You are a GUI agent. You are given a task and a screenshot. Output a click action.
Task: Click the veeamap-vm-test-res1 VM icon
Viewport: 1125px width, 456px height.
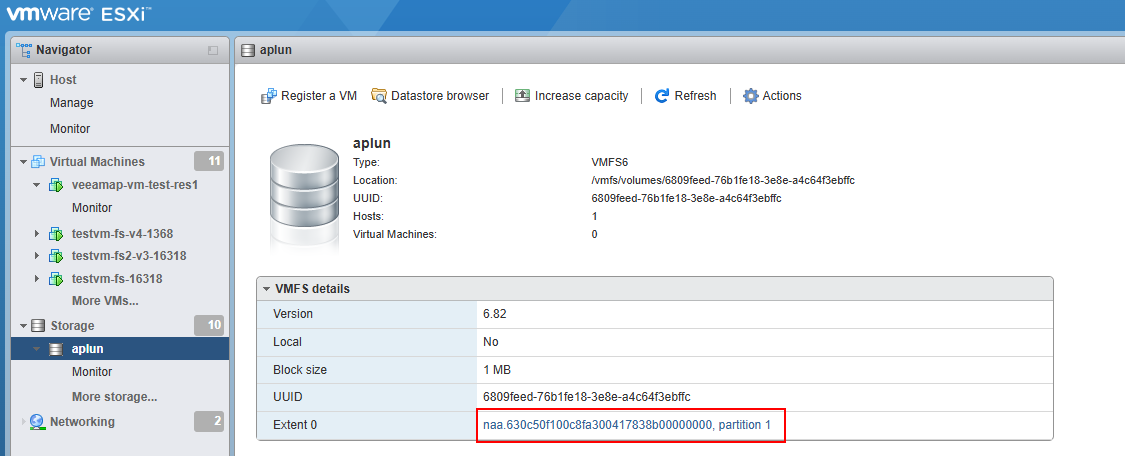[x=56, y=185]
